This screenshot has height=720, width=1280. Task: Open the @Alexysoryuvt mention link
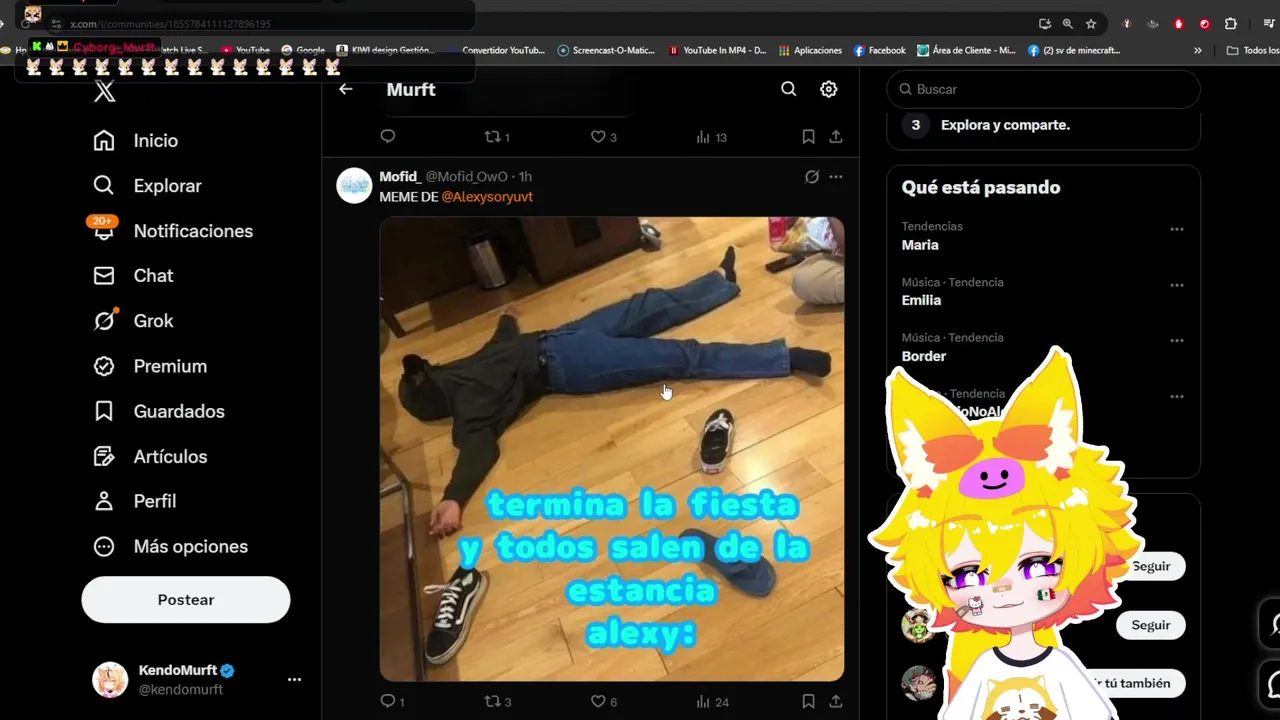click(x=487, y=197)
